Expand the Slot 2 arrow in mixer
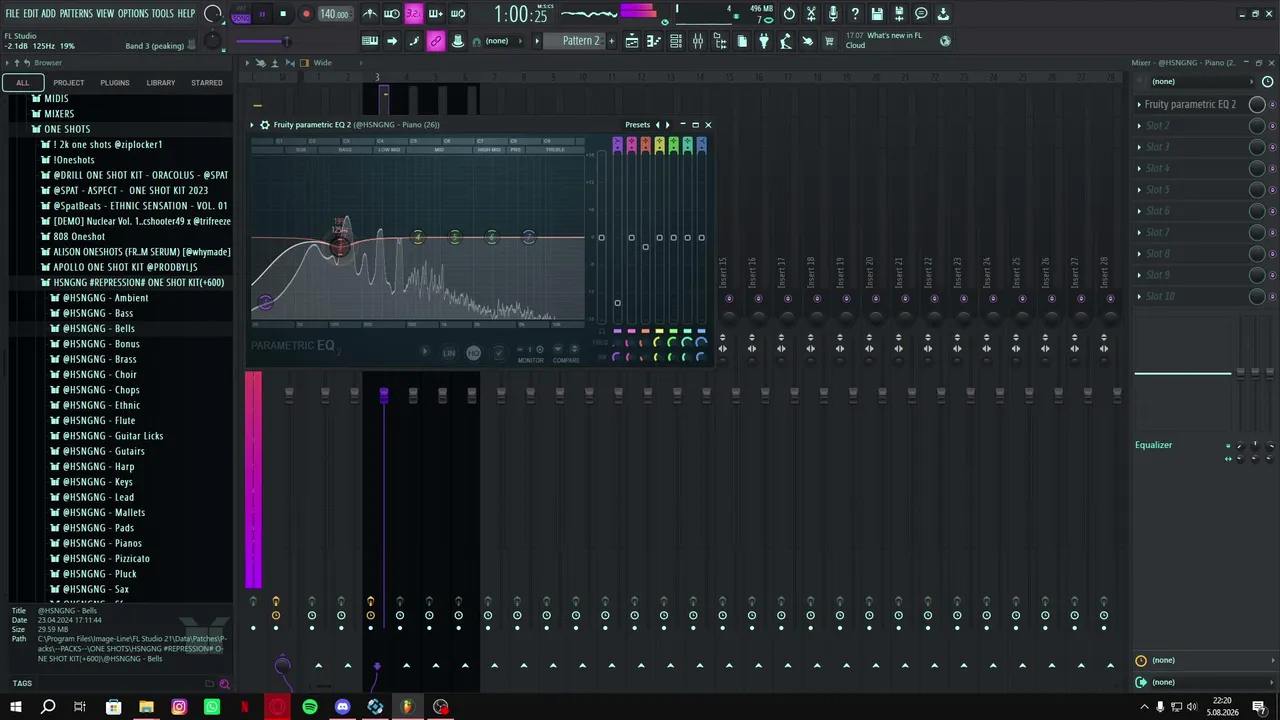The image size is (1280, 720). point(1139,125)
